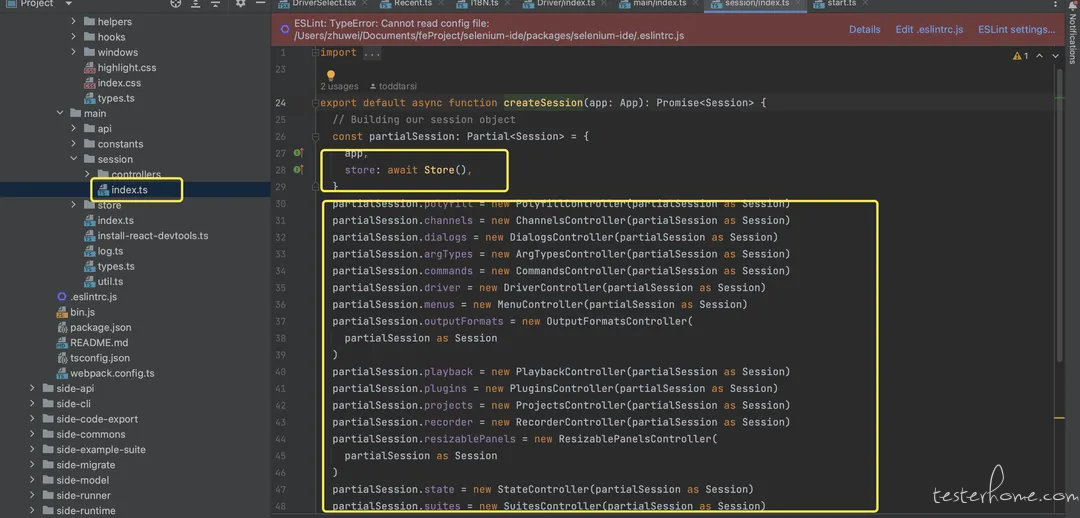The height and width of the screenshot is (518, 1080).
Task: Open ESLint settings link
Action: 1017,30
